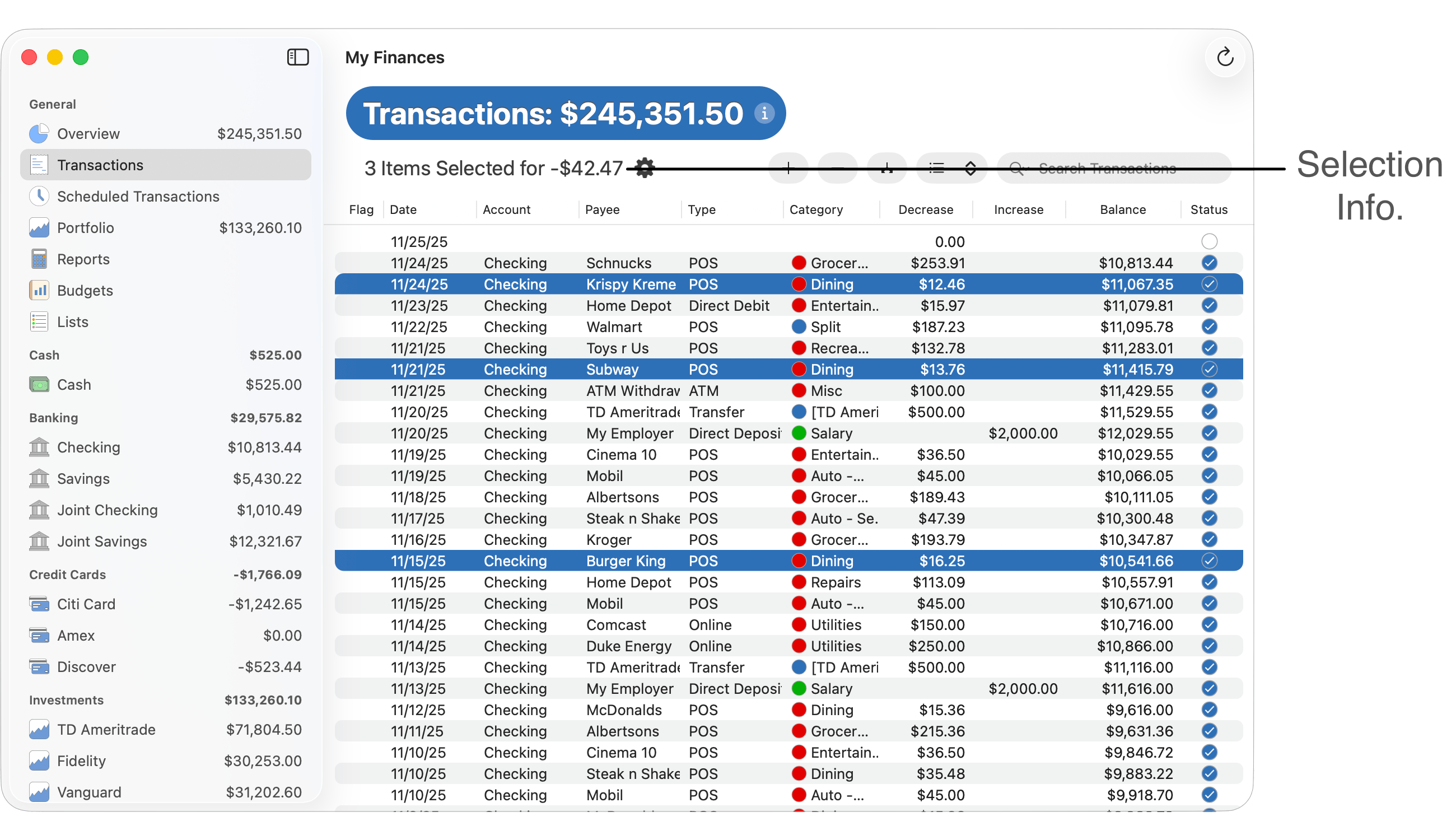The height and width of the screenshot is (840, 1456).
Task: Switch to the Budgets section
Action: click(x=85, y=290)
